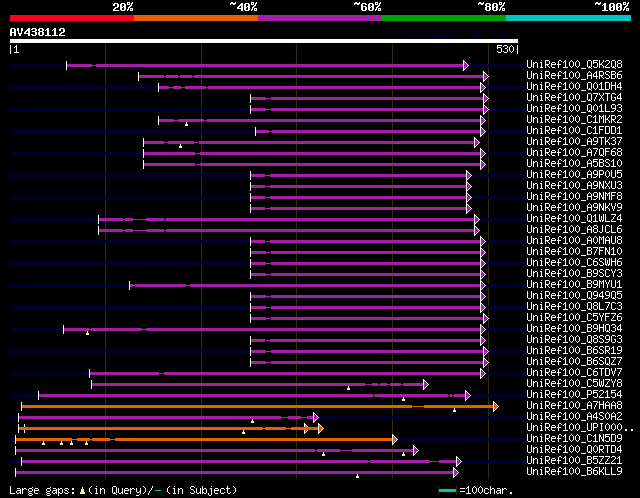
Task: Select the UniRef100_B9MYU1 label
Action: (574, 285)
